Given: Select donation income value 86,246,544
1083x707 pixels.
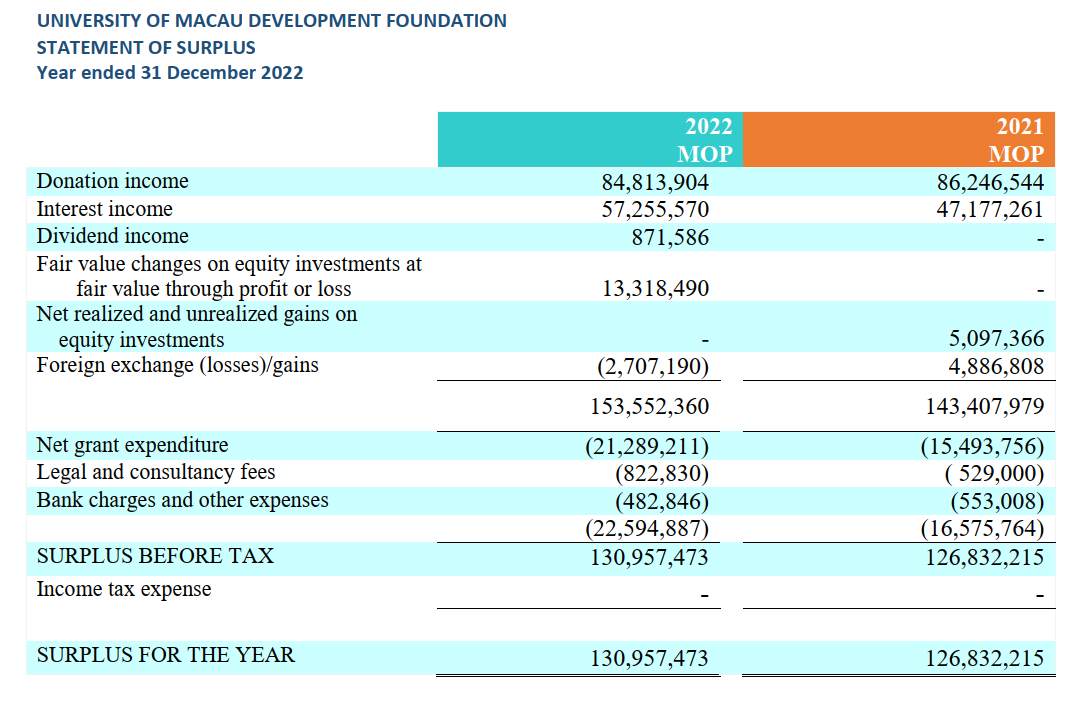Looking at the screenshot, I should tap(990, 182).
